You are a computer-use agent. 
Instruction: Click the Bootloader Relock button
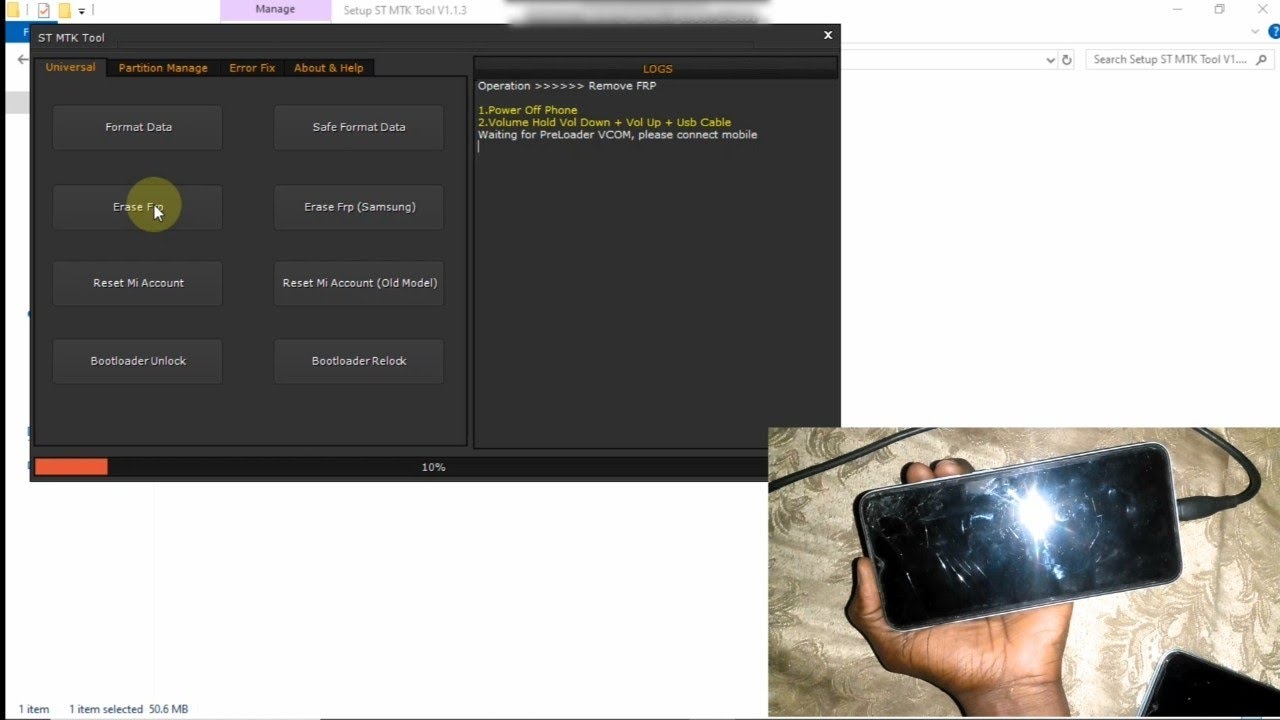click(x=359, y=361)
